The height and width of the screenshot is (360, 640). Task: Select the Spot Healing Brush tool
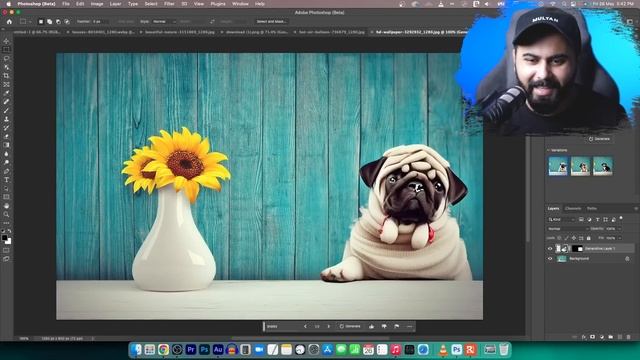(x=6, y=102)
